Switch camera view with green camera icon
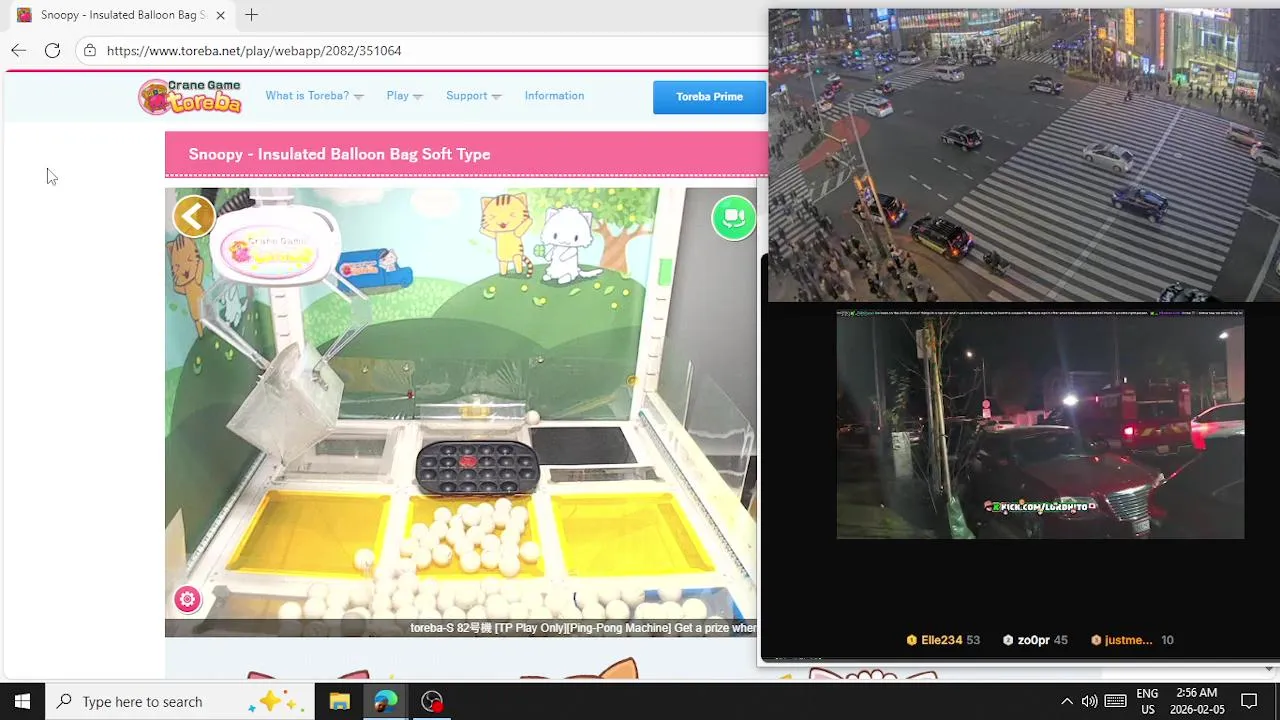This screenshot has width=1280, height=720. (733, 218)
